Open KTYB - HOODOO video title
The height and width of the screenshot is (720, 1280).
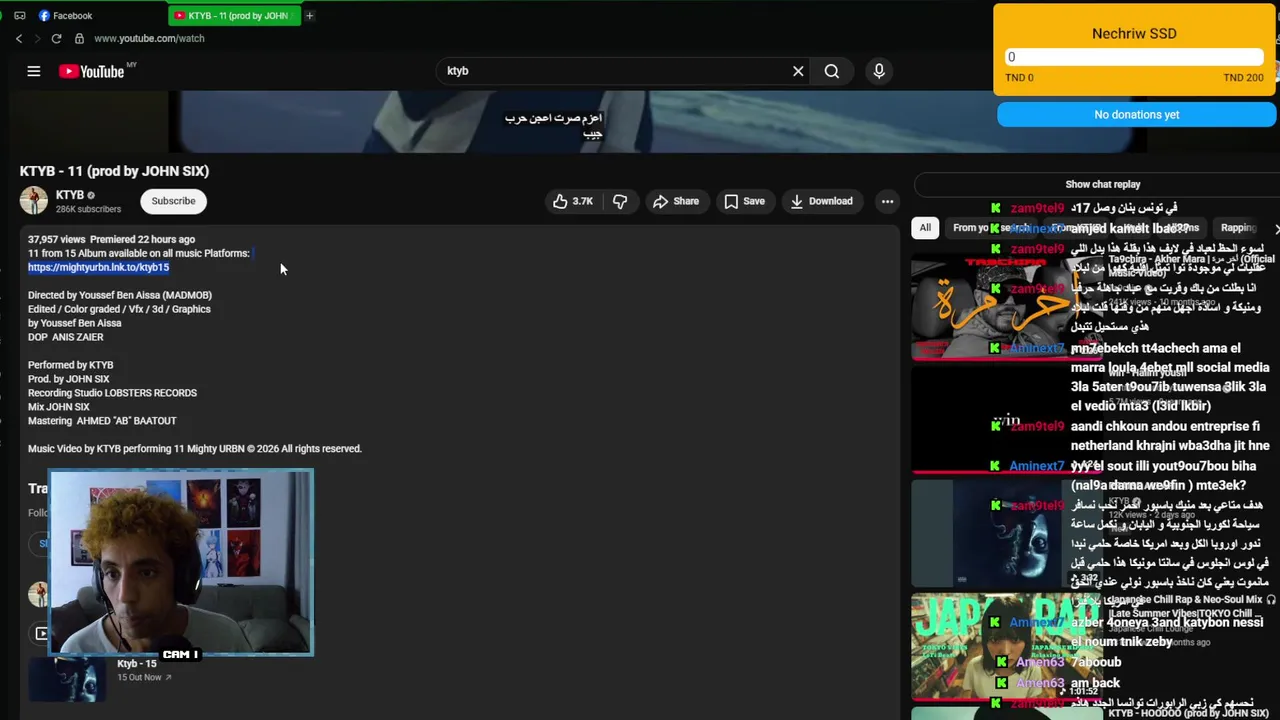click(x=1188, y=713)
